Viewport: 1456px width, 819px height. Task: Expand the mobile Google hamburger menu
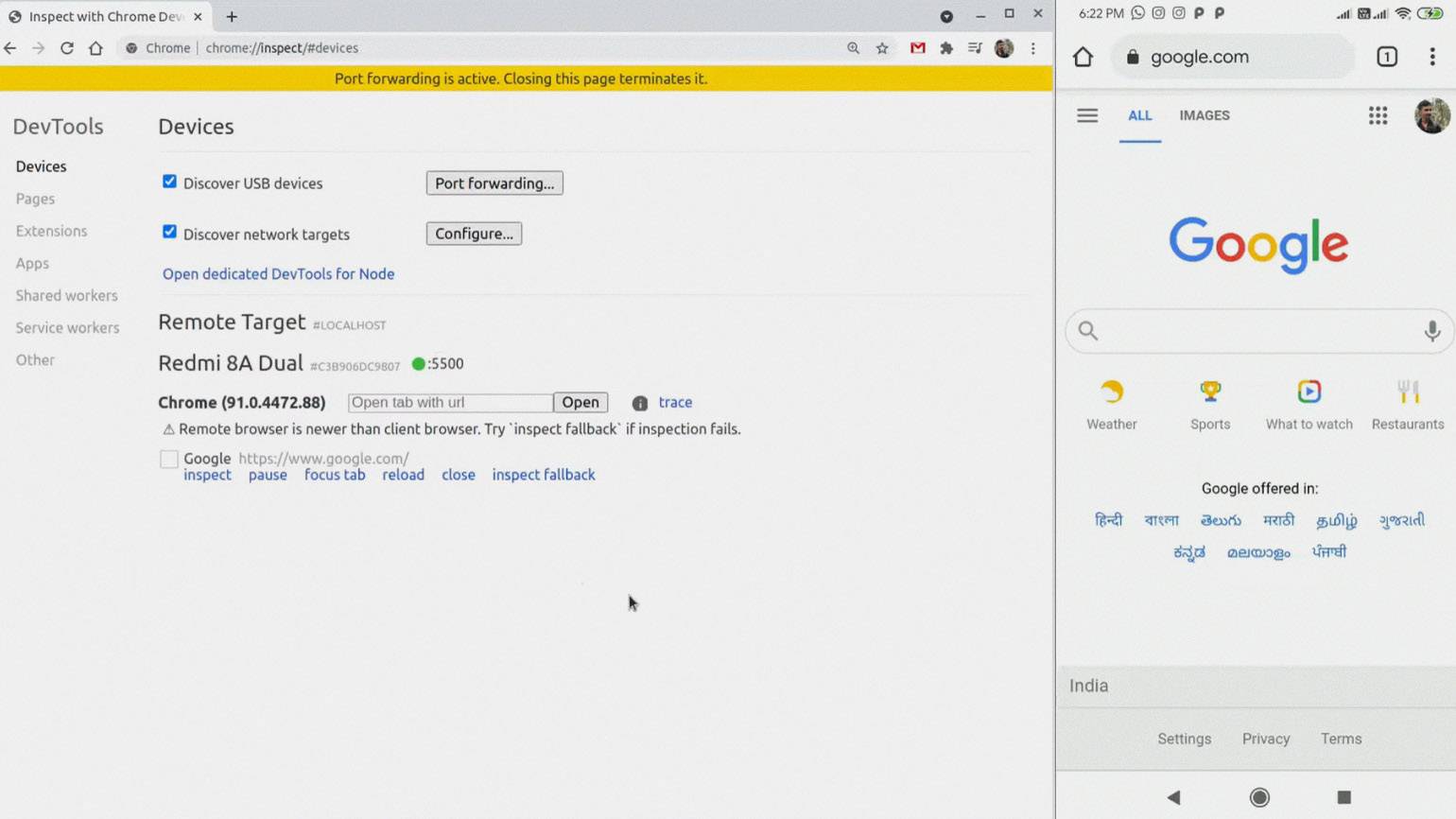[x=1087, y=115]
